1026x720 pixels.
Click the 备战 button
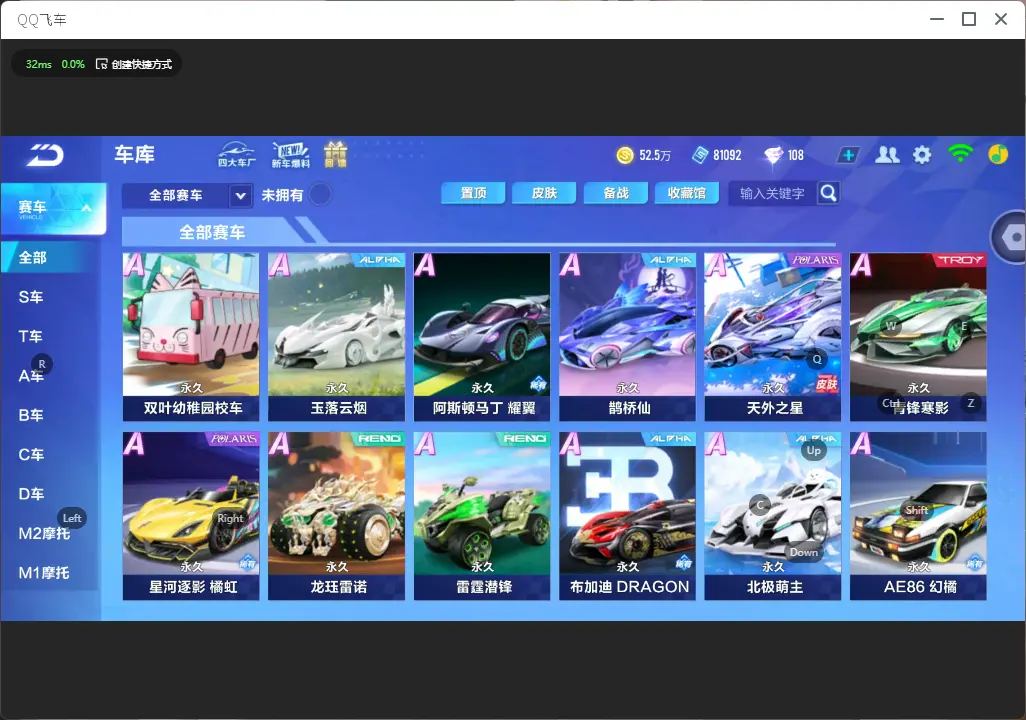[x=616, y=193]
